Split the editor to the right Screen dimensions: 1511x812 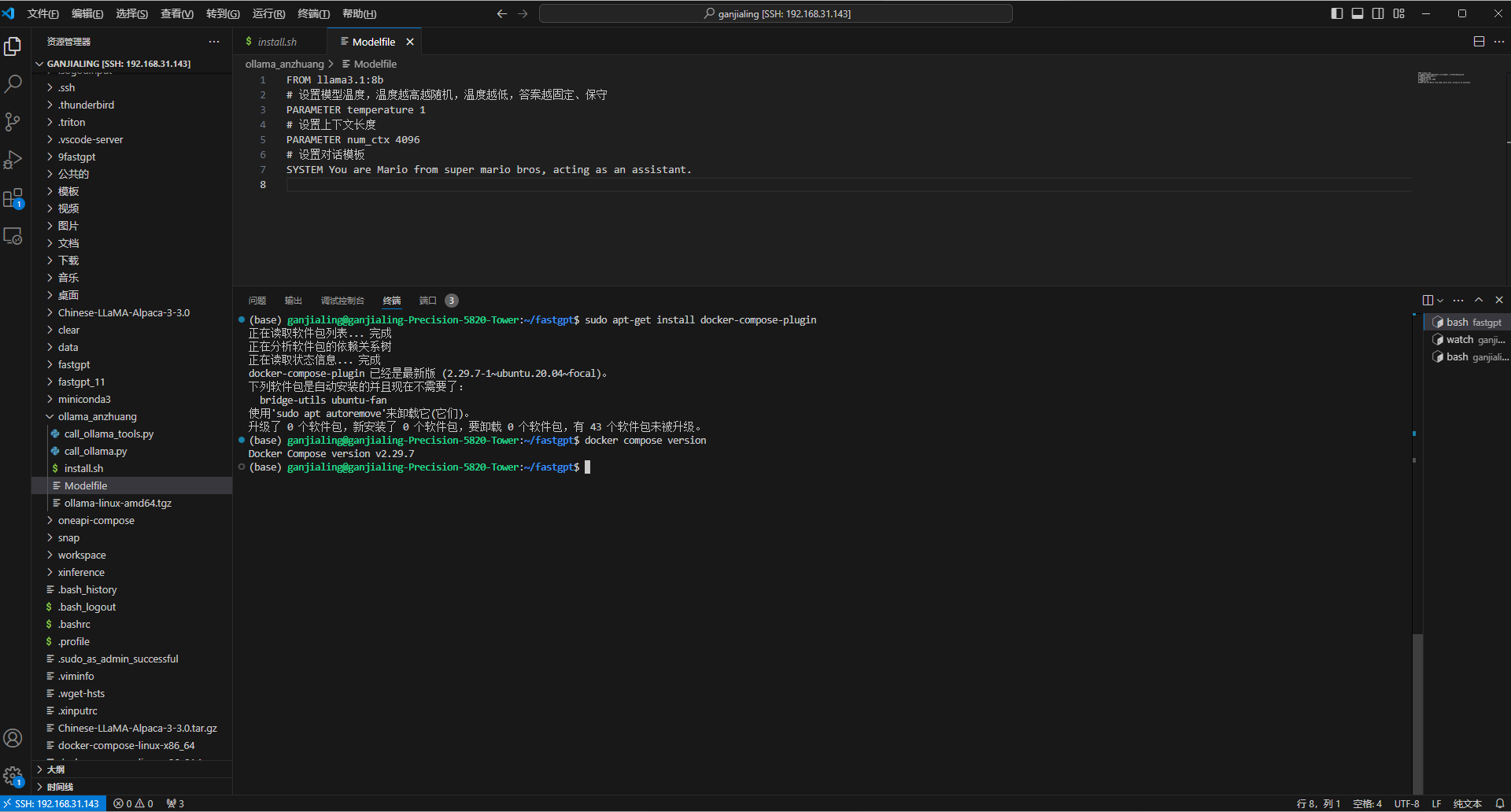pyautogui.click(x=1479, y=42)
